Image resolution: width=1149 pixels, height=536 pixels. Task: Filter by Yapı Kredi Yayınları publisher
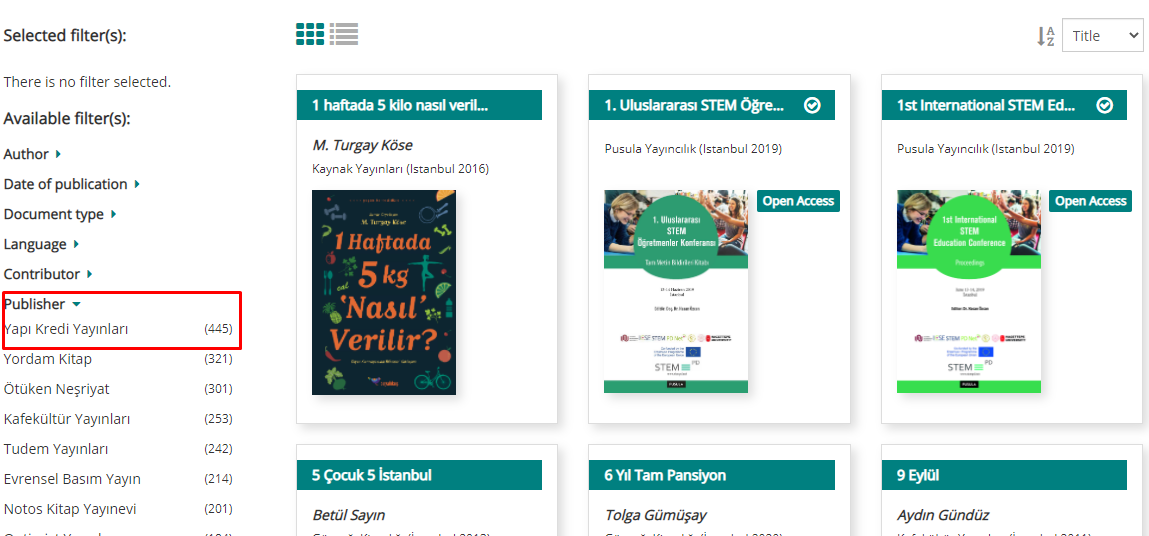point(118,329)
